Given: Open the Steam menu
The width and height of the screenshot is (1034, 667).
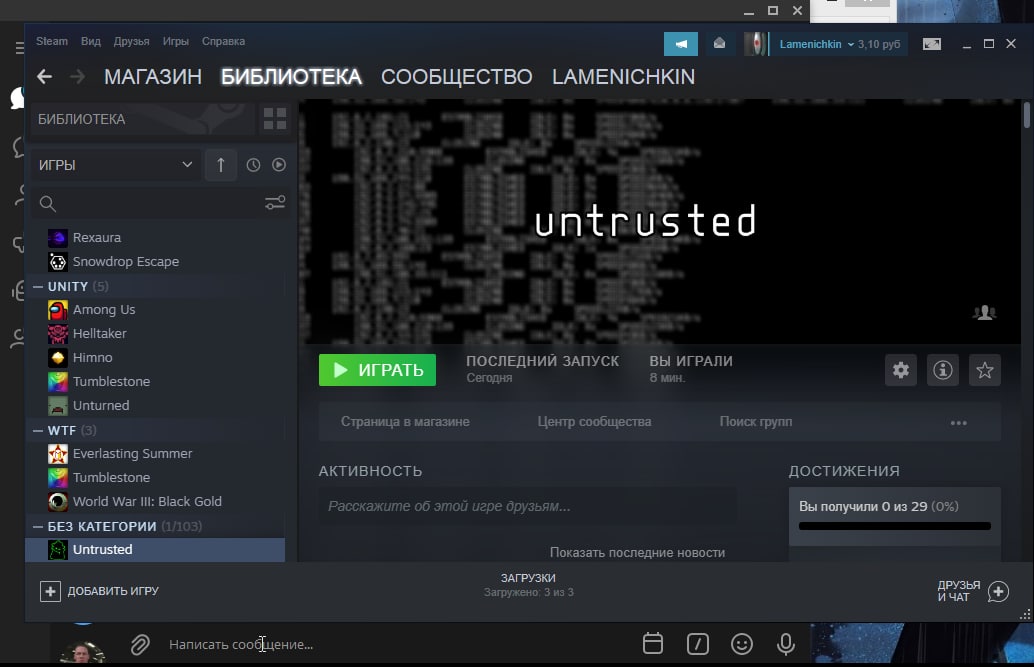Looking at the screenshot, I should 52,41.
